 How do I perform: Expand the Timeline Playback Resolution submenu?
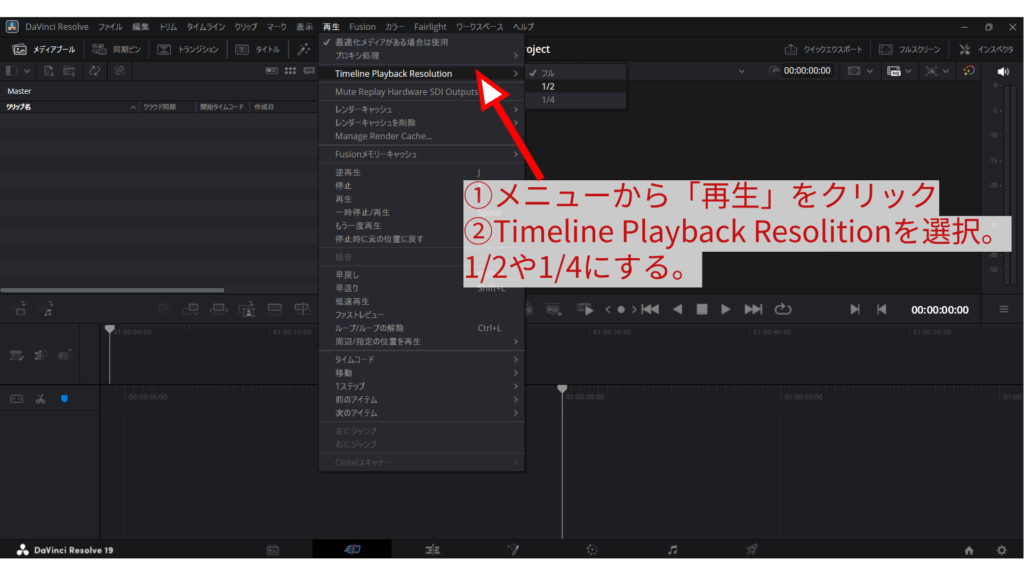[422, 73]
